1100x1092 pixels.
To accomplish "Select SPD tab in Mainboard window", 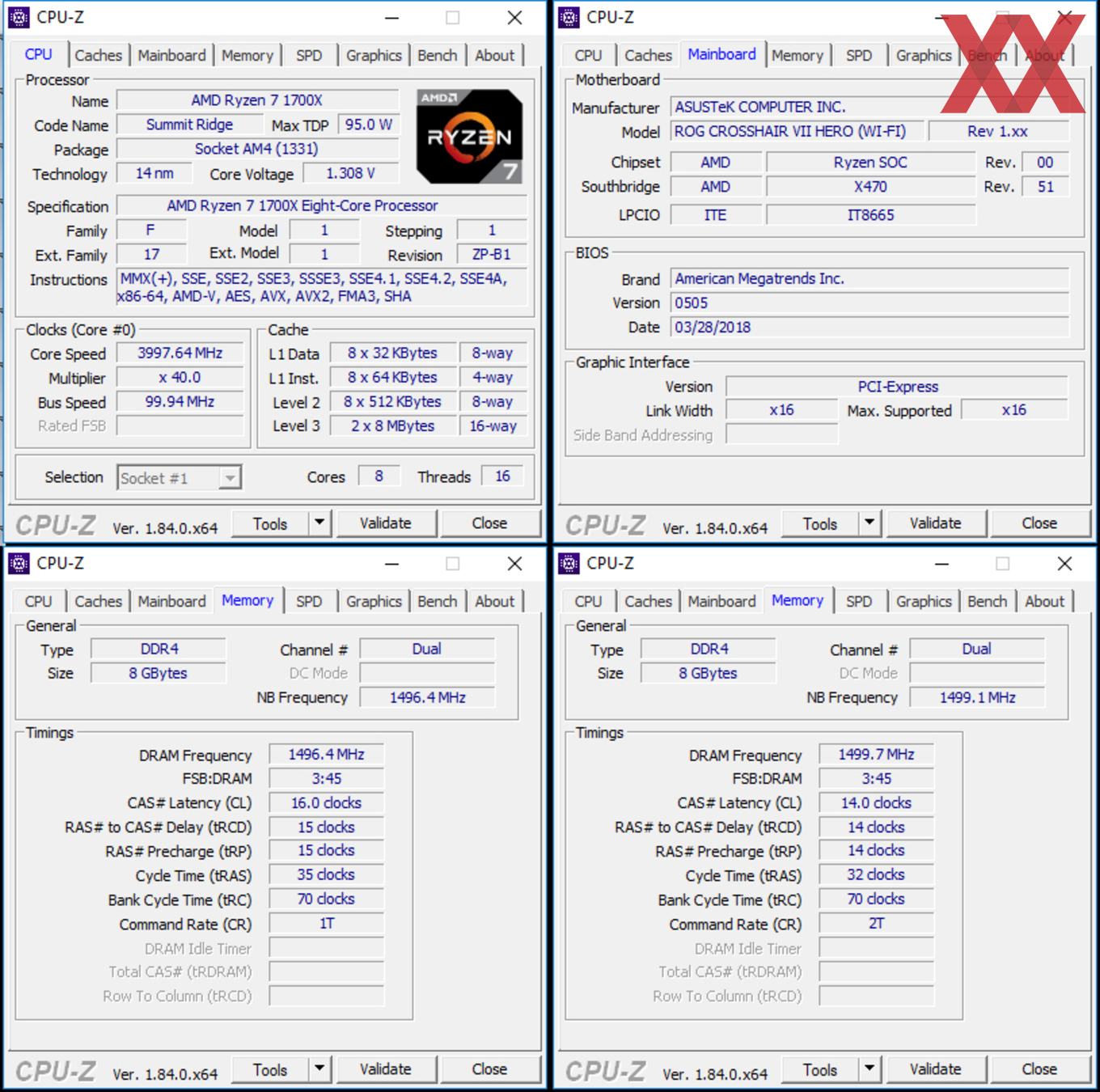I will coord(858,55).
